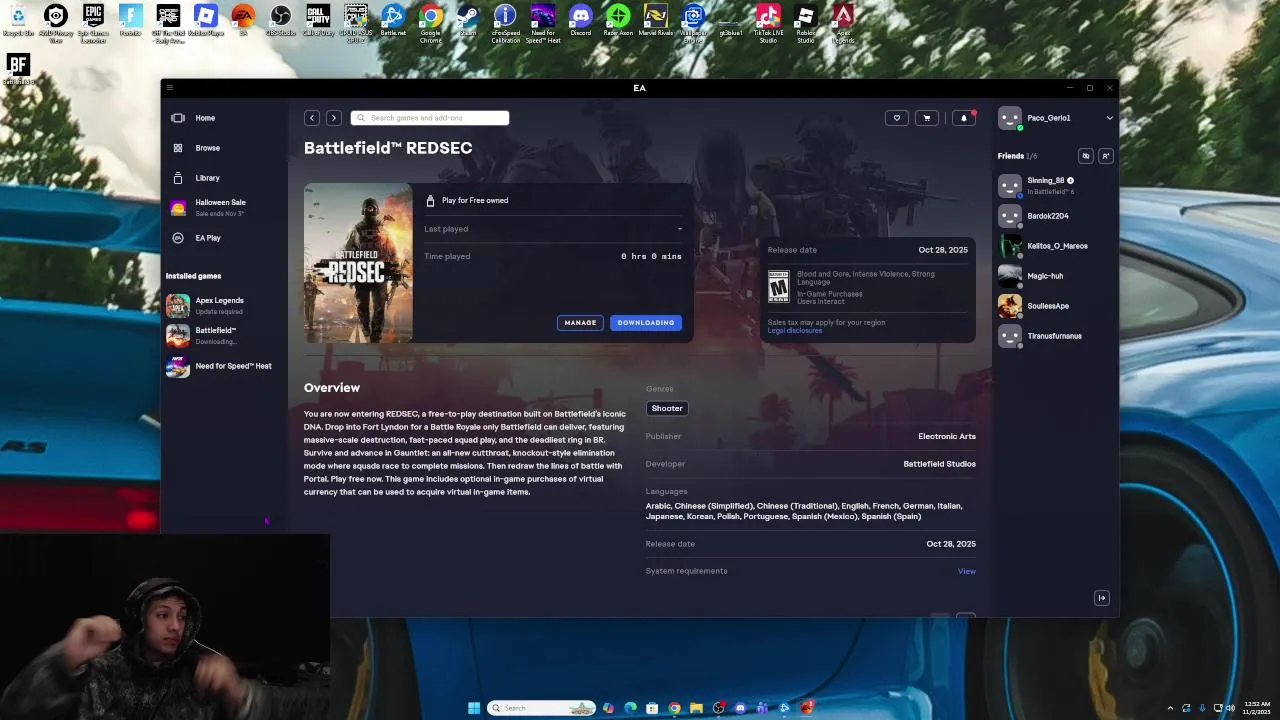This screenshot has width=1280, height=720.
Task: Open Need for Speed Heat desktop icon
Action: tap(543, 24)
